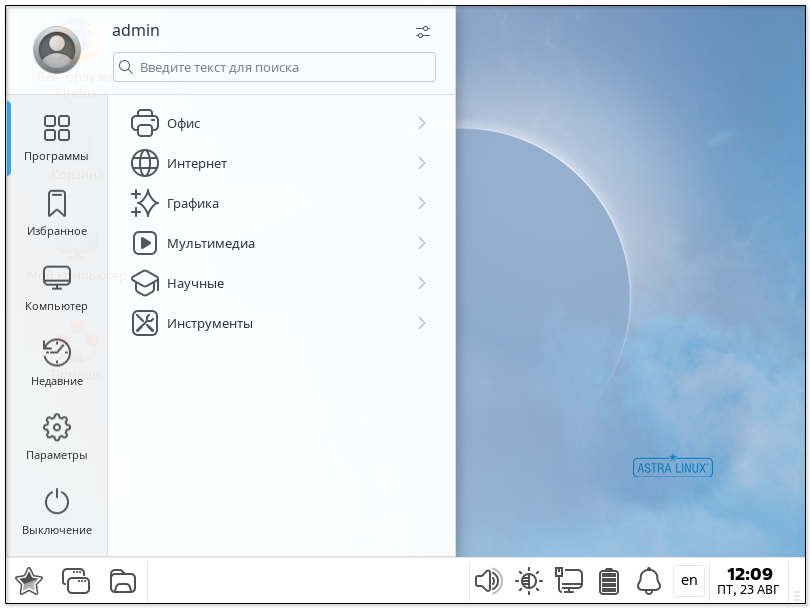Expand the Графика category chevron
Screen dimensions: 810x608
pos(422,203)
